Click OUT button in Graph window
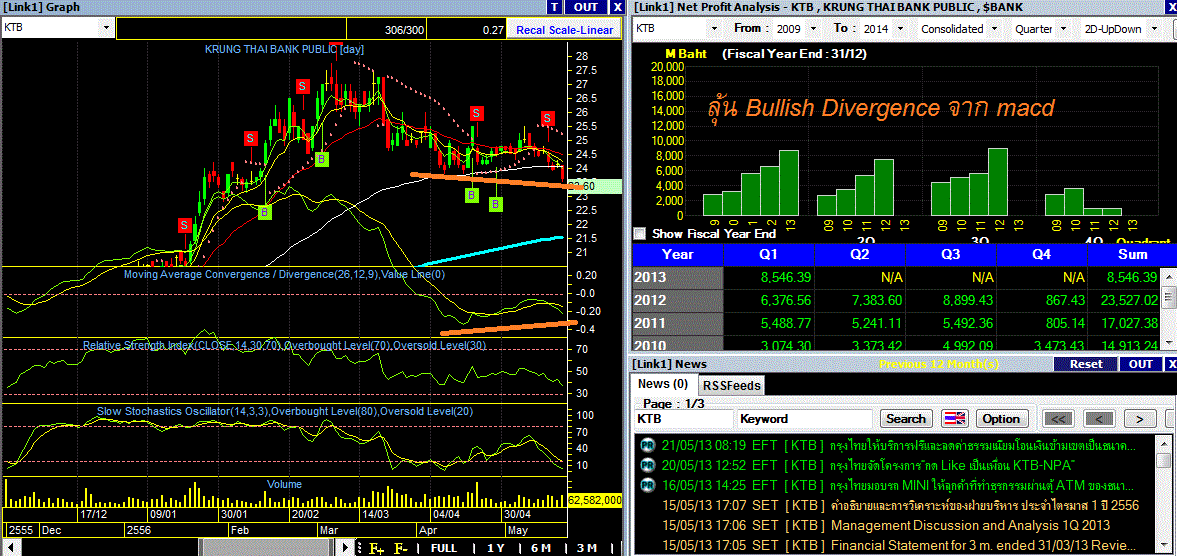 coord(585,7)
